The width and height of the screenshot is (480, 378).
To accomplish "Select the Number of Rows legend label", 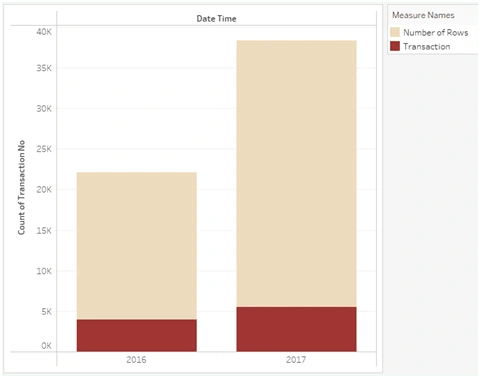I will [436, 32].
